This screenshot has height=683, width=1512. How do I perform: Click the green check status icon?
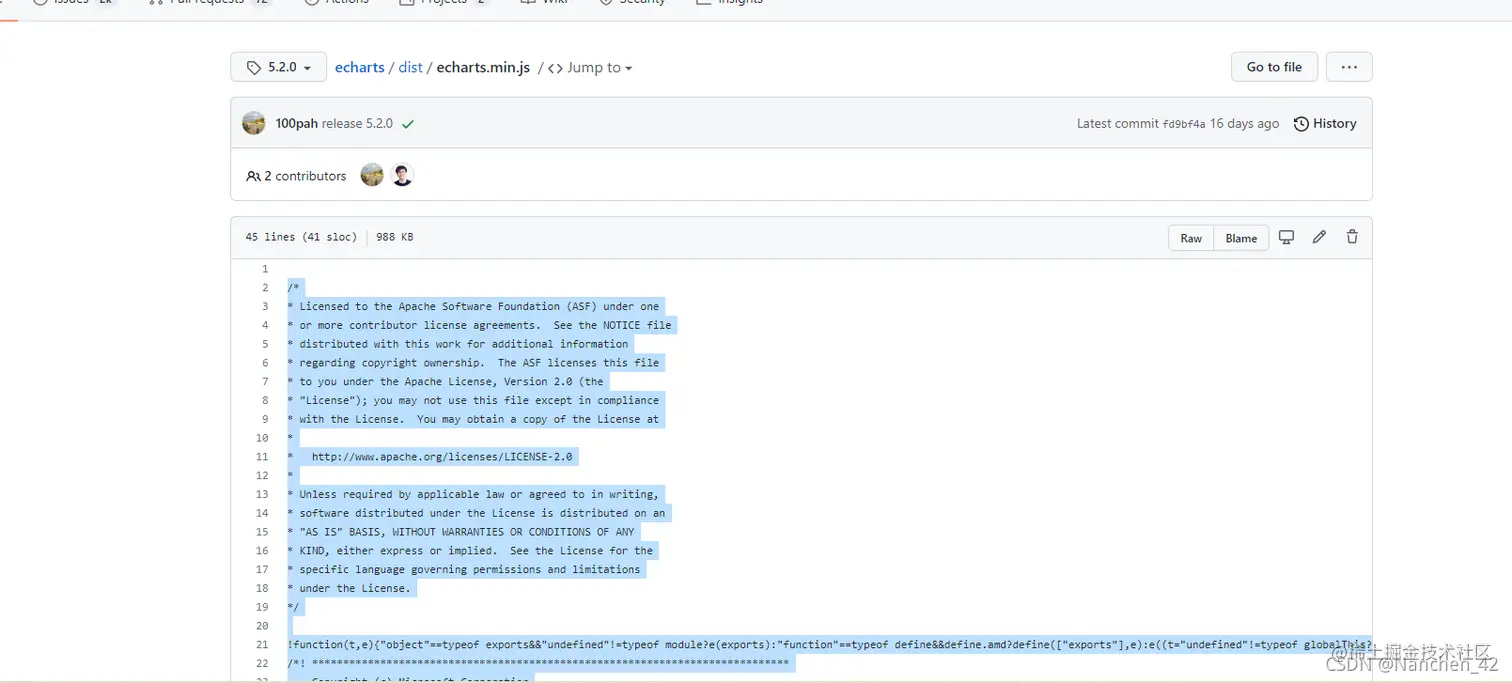408,124
